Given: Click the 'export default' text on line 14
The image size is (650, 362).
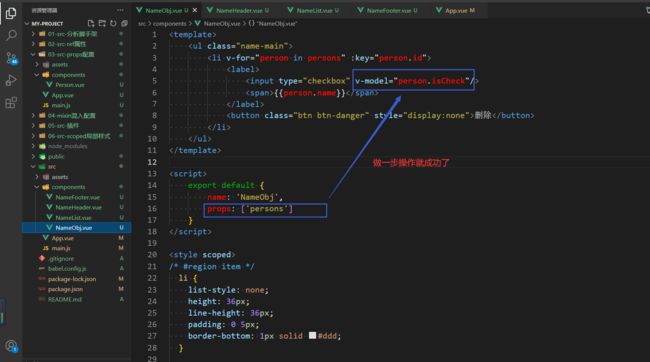Looking at the screenshot, I should tap(221, 185).
